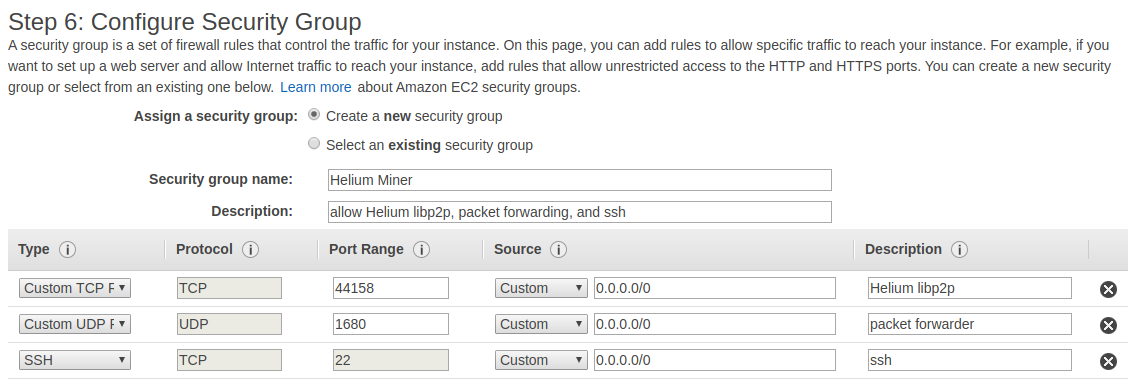The height and width of the screenshot is (387, 1136).
Task: Open info icon next to Protocol header
Action: [251, 249]
